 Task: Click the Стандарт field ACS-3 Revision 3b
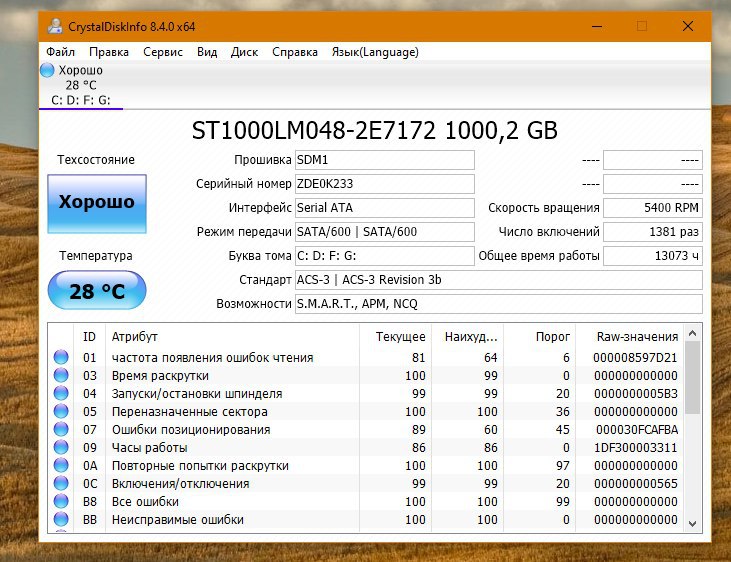[x=499, y=280]
